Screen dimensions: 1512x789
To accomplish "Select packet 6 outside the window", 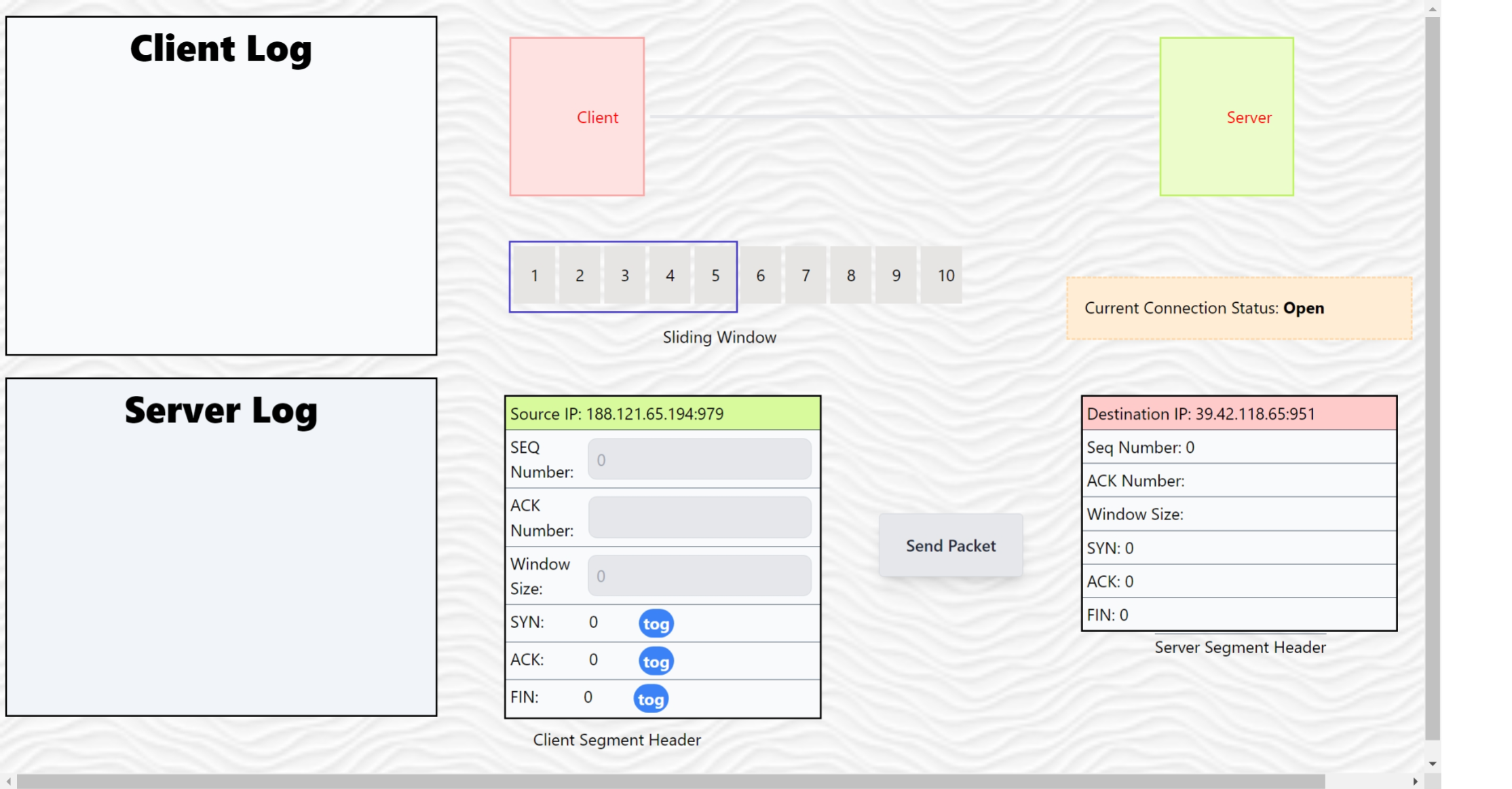I will pos(760,276).
